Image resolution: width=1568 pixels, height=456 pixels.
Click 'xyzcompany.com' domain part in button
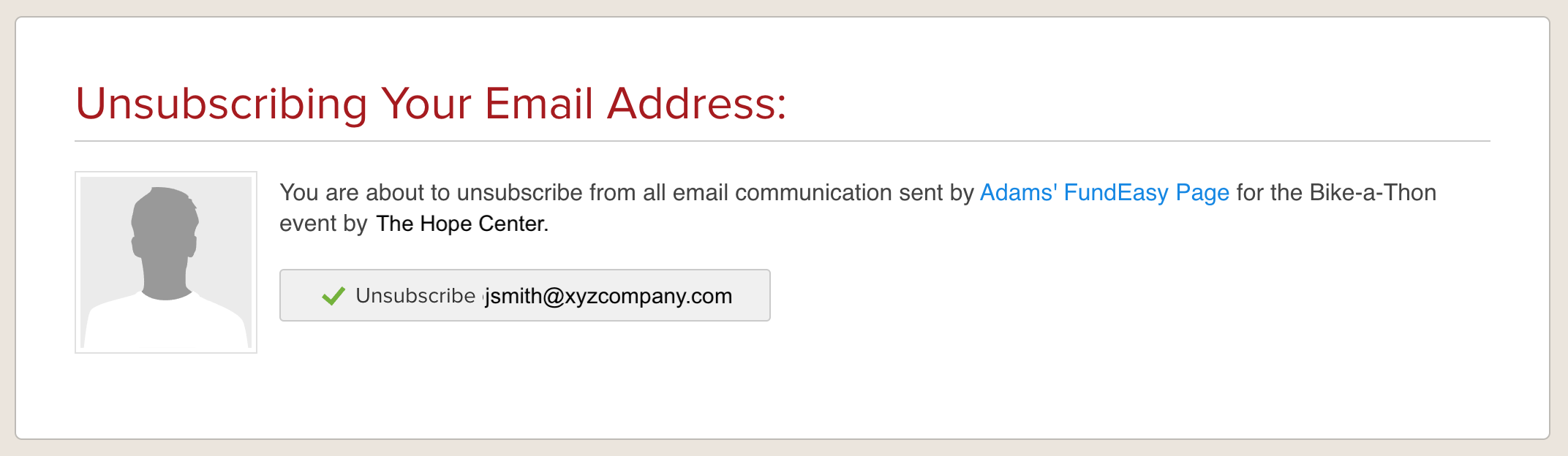(648, 296)
